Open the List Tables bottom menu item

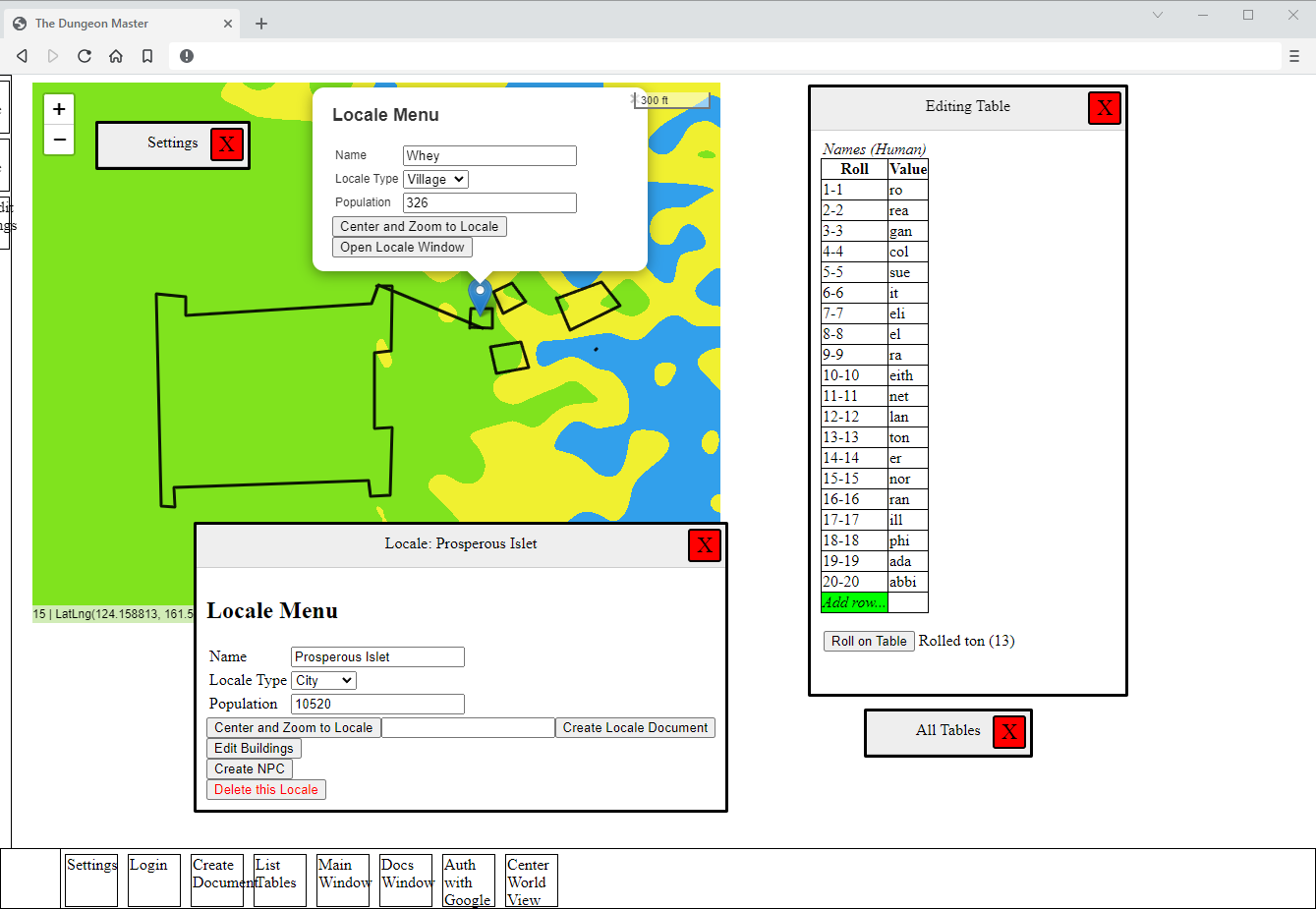[279, 880]
